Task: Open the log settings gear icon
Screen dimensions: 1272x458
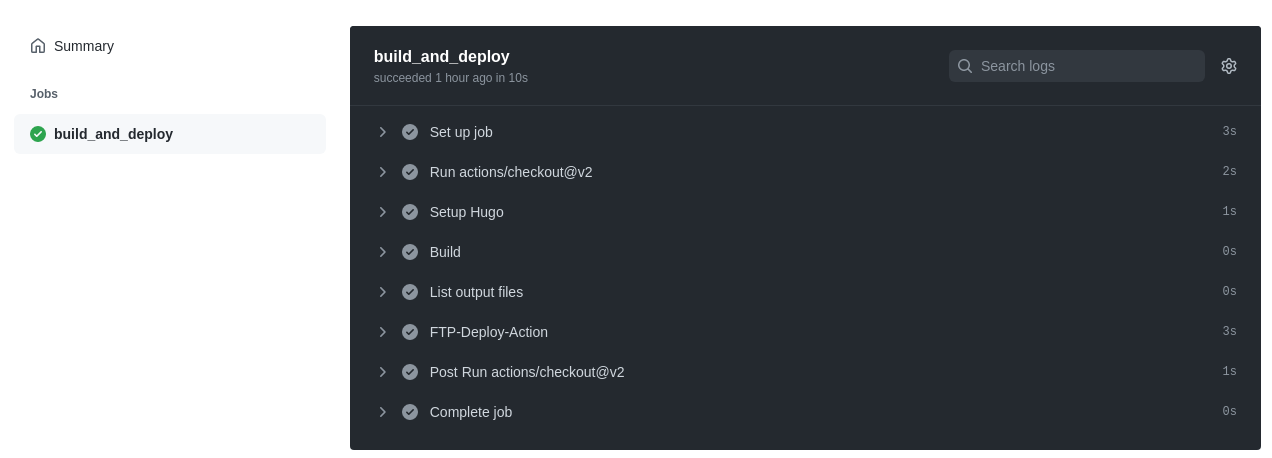Action: (x=1228, y=66)
